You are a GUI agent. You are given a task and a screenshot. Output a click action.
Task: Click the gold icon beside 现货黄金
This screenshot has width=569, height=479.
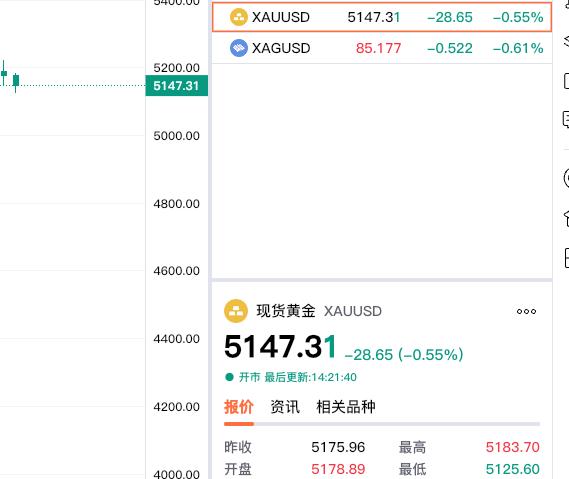click(x=236, y=311)
